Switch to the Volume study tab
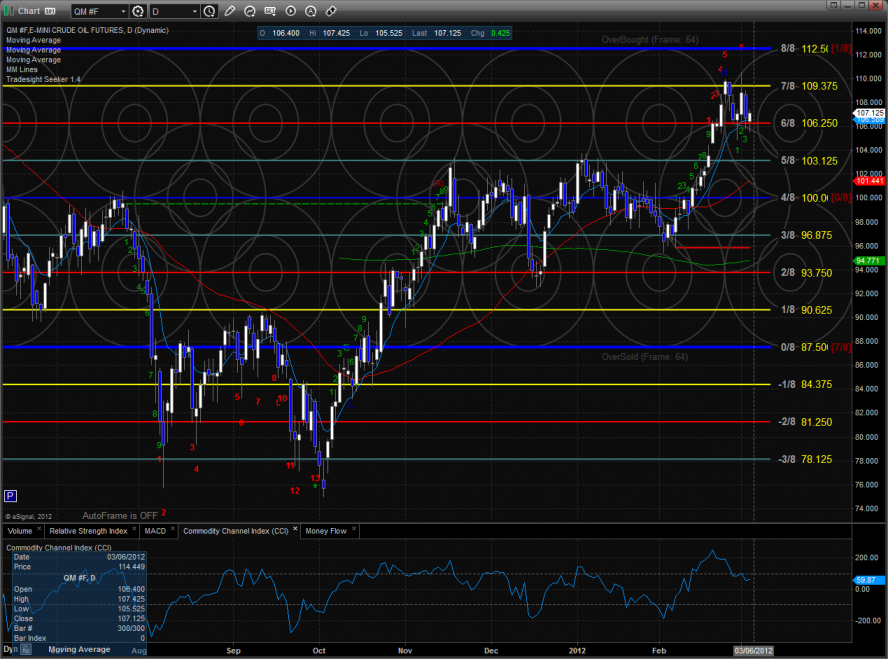 point(21,531)
